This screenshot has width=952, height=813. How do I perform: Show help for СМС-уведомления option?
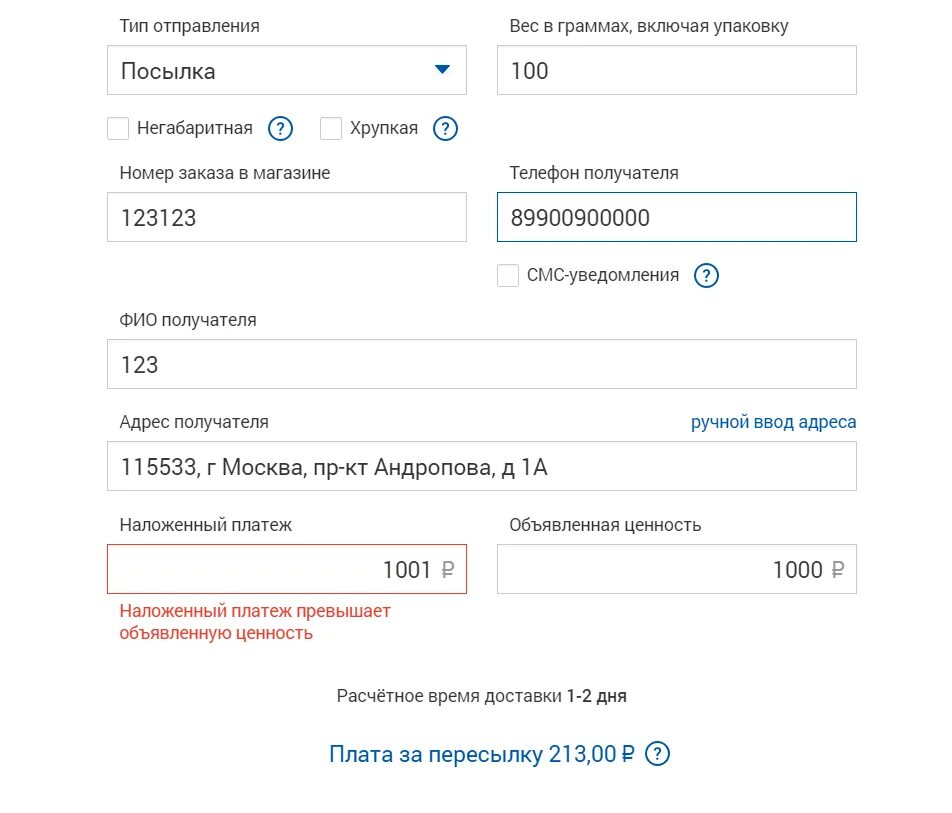click(x=706, y=276)
